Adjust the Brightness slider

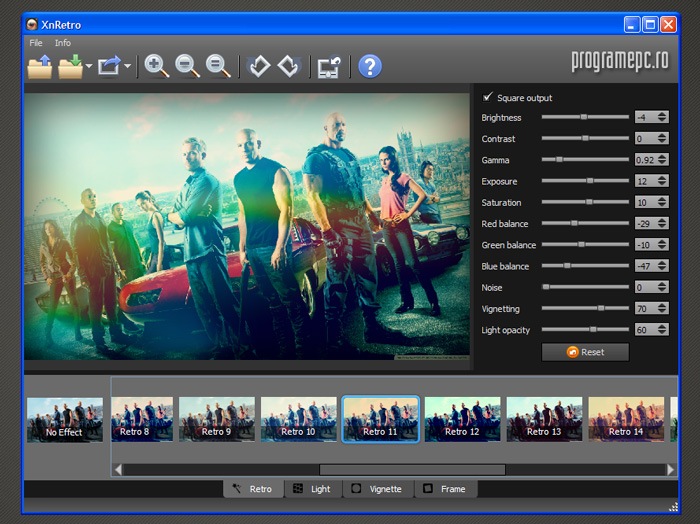click(x=585, y=117)
